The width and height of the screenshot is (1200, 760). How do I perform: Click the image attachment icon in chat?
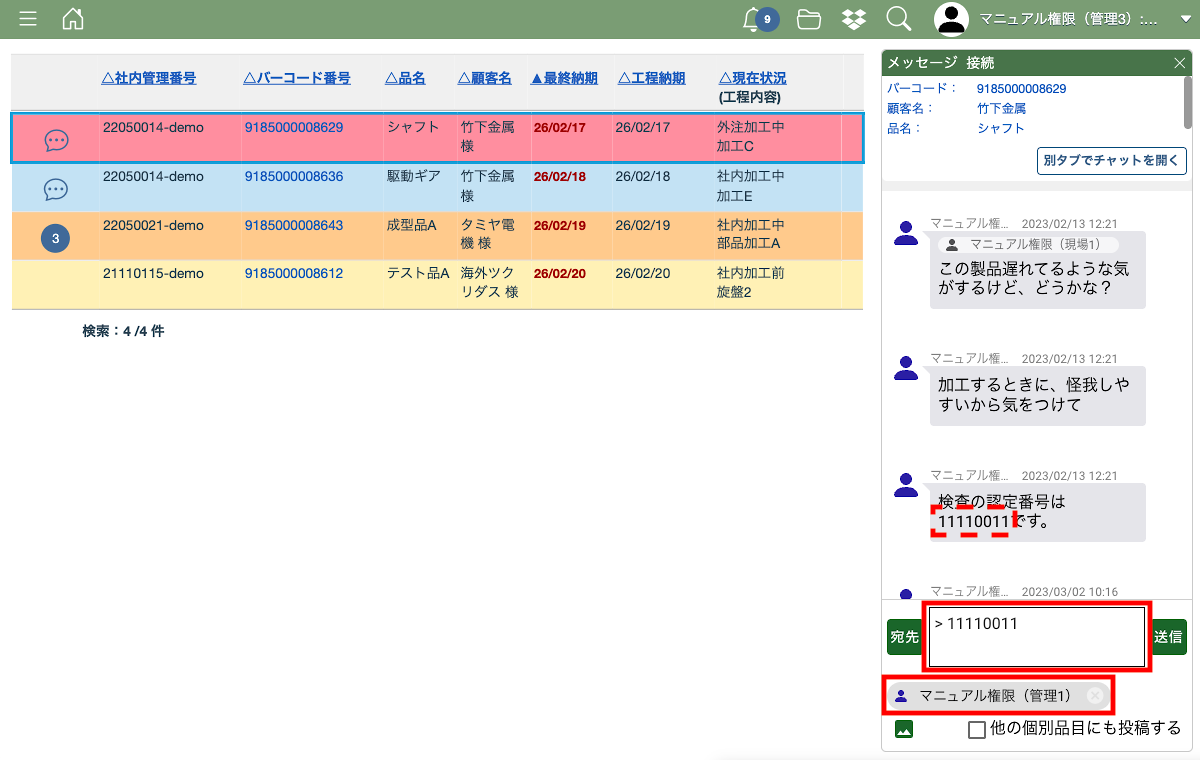tap(904, 729)
